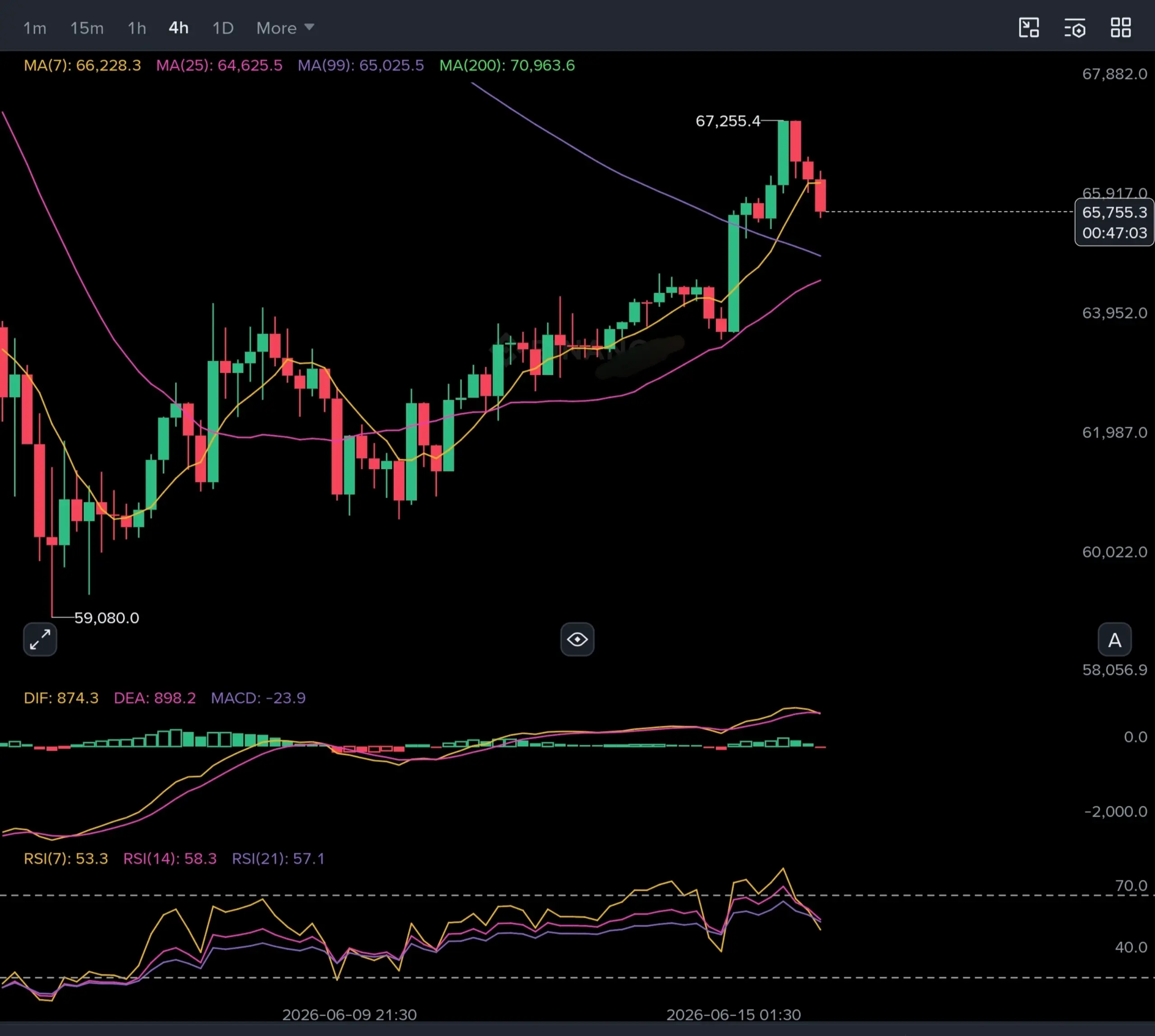
Task: Select the 1m timeframe tab
Action: (35, 28)
